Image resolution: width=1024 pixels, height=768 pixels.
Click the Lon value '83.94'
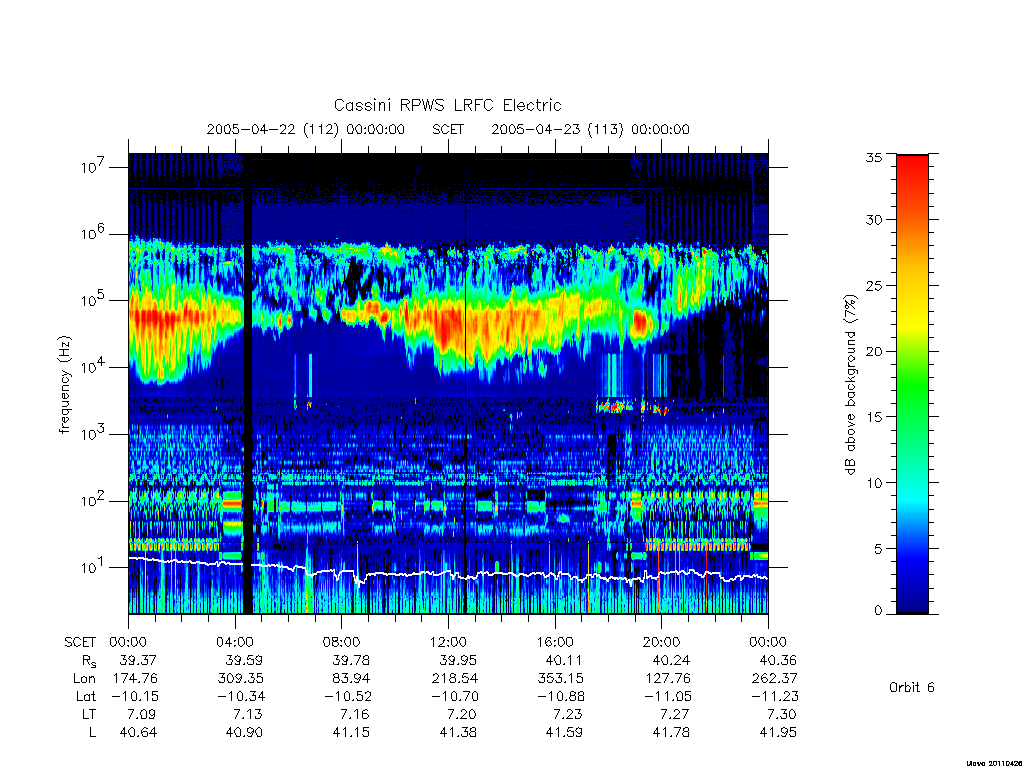click(x=351, y=679)
